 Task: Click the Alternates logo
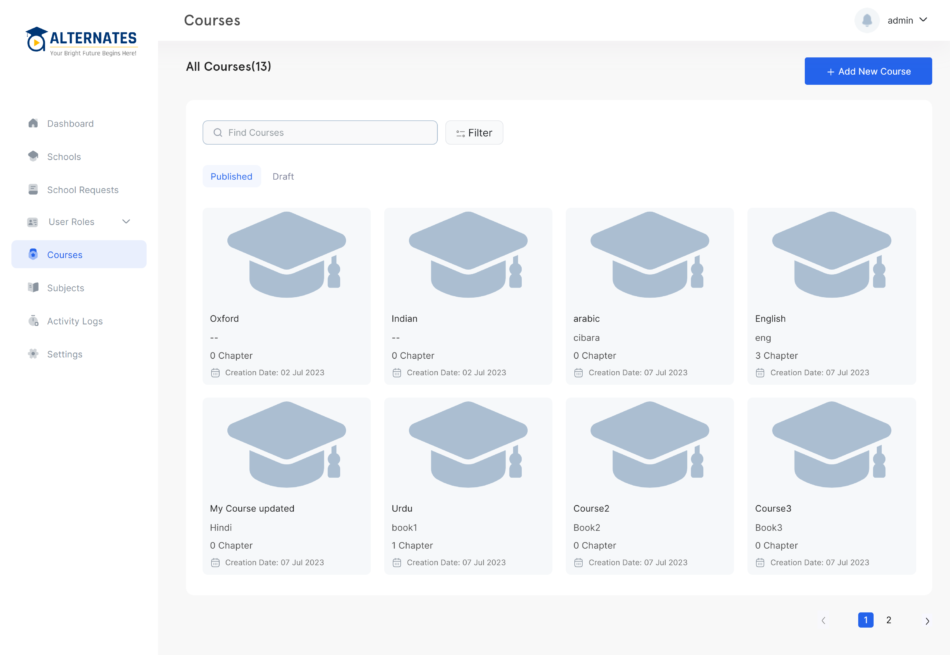[x=80, y=41]
